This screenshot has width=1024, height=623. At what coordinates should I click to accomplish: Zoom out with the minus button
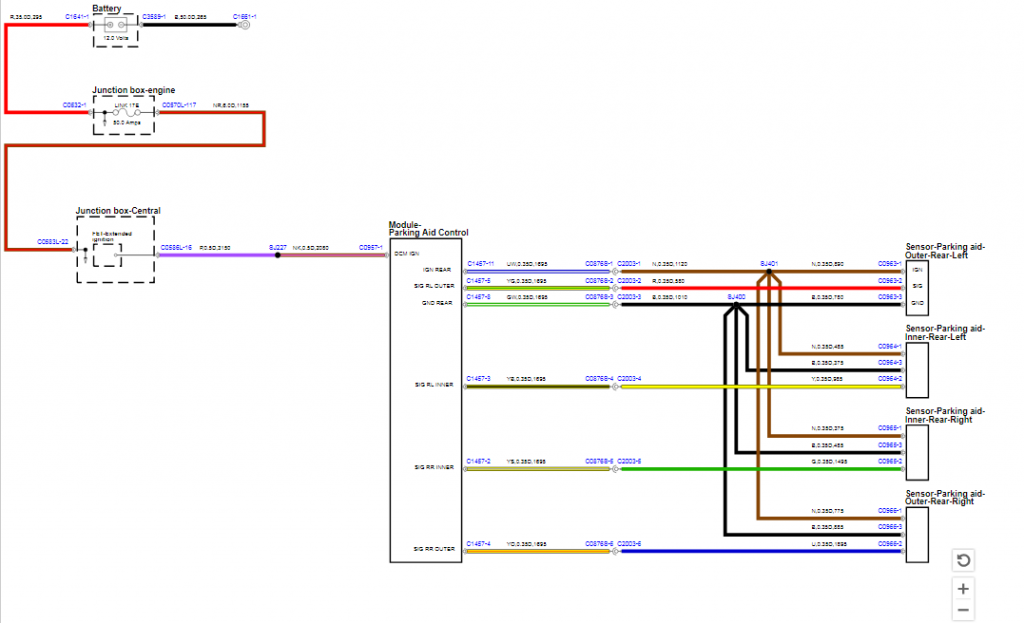point(963,611)
